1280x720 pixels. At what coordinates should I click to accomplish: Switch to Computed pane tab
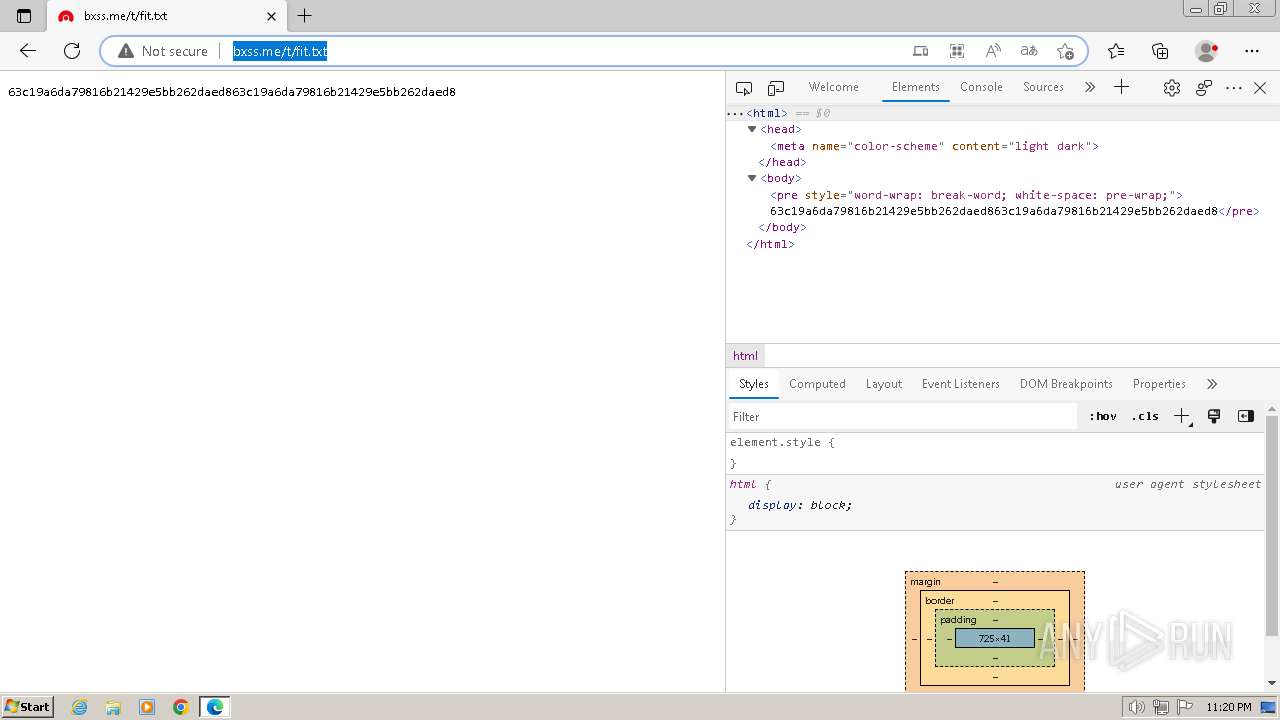pos(817,384)
